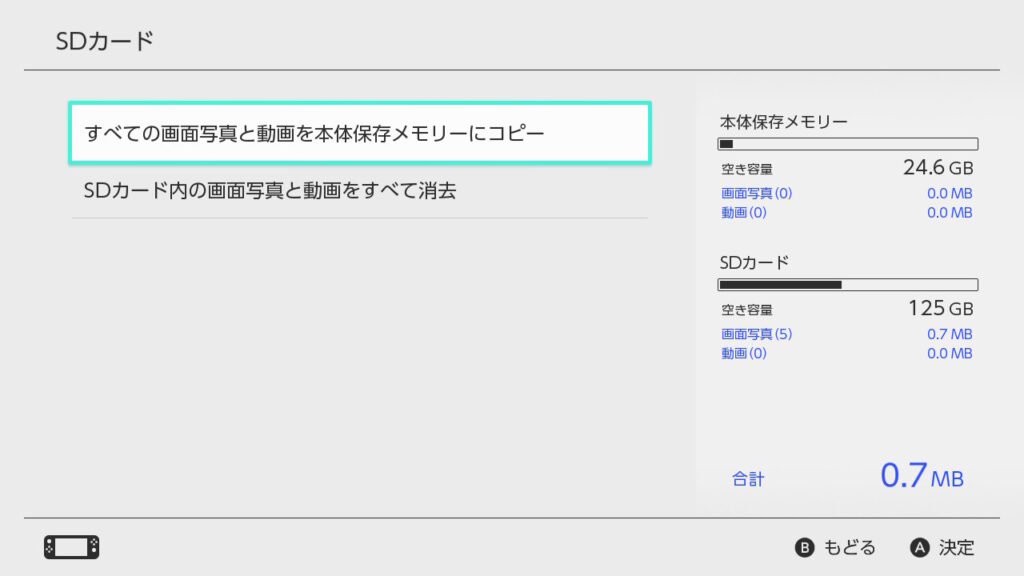The height and width of the screenshot is (576, 1024).
Task: Click the A button icon
Action: (x=920, y=547)
